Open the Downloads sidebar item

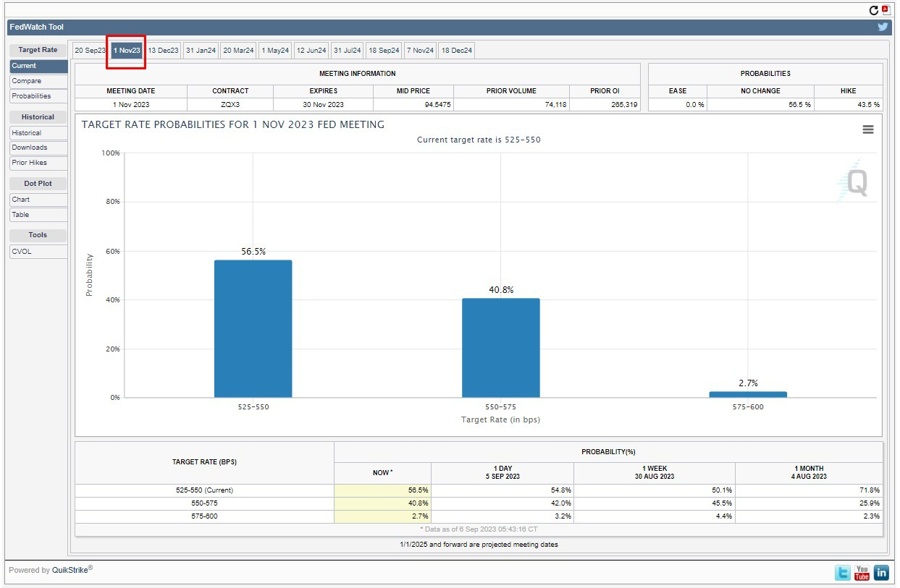coord(38,148)
